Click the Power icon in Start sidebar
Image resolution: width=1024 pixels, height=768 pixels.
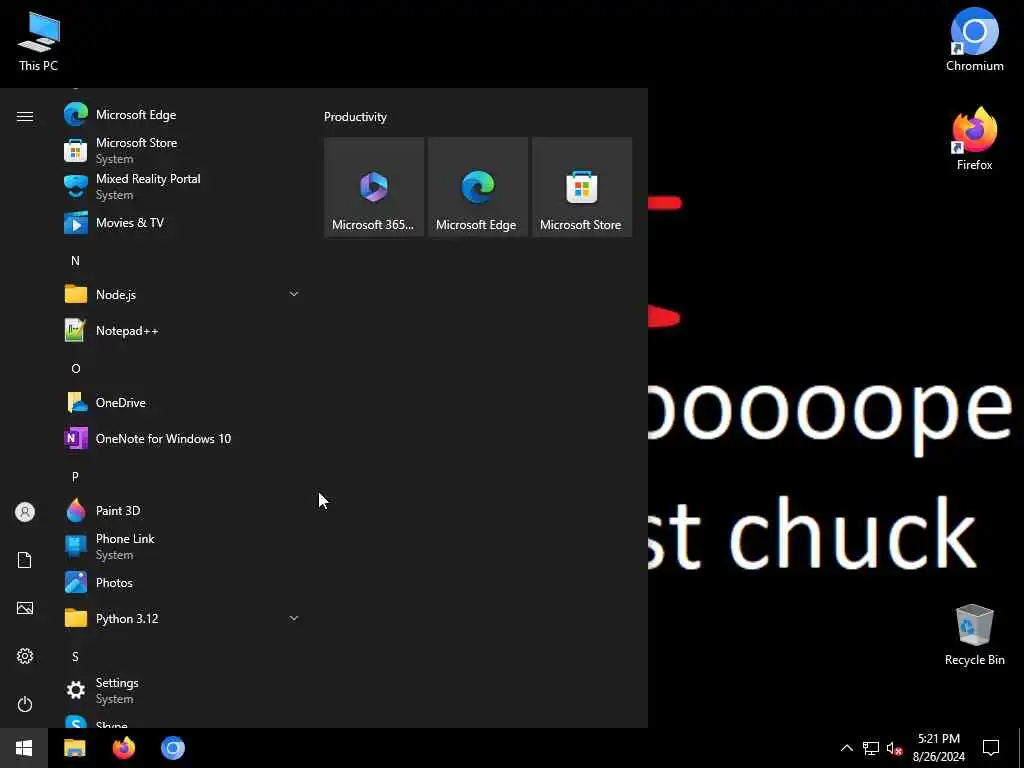(25, 704)
